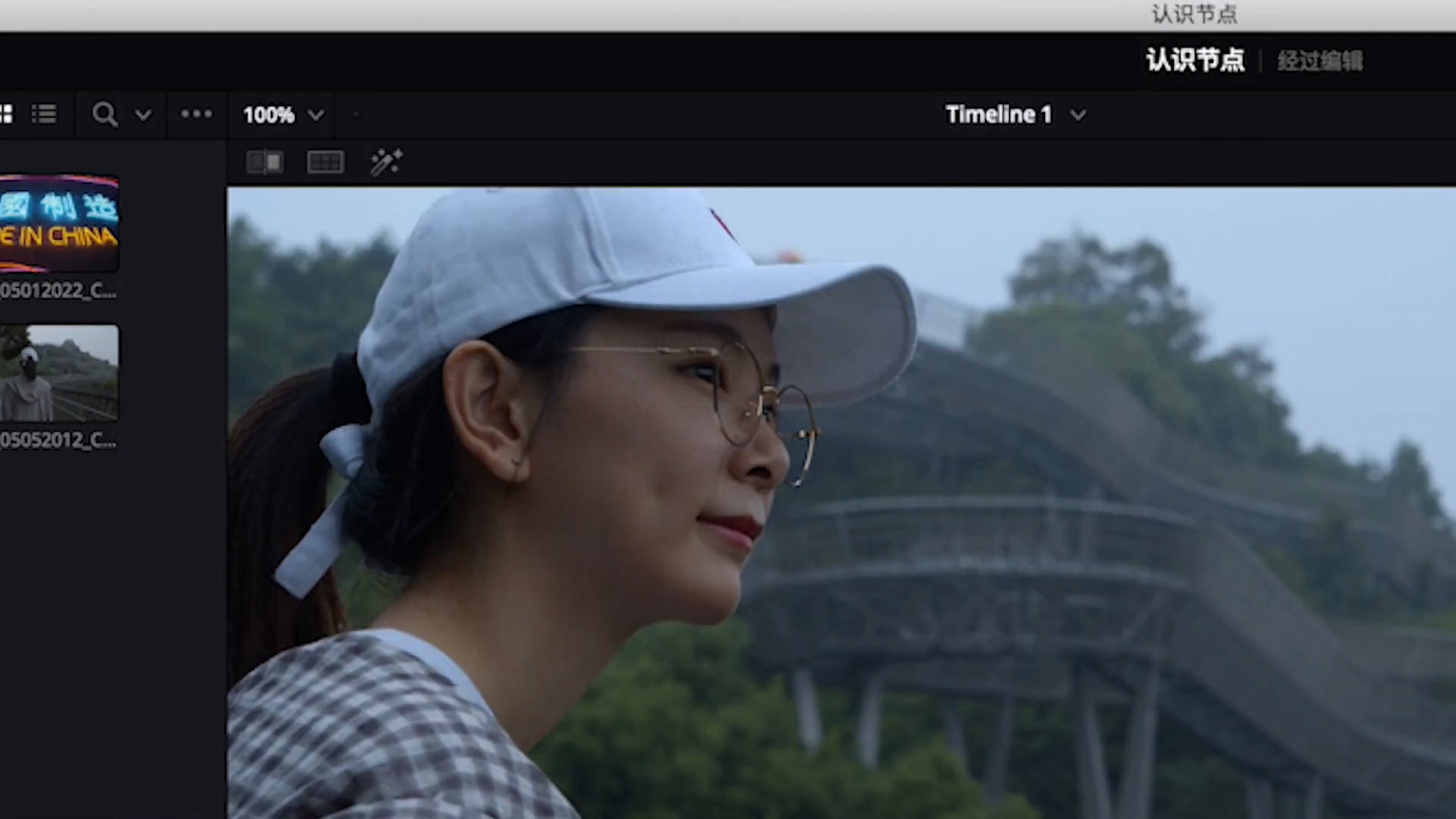Screen dimensions: 1456x819
Task: Click the magnifying glass search icon
Action: click(x=104, y=115)
